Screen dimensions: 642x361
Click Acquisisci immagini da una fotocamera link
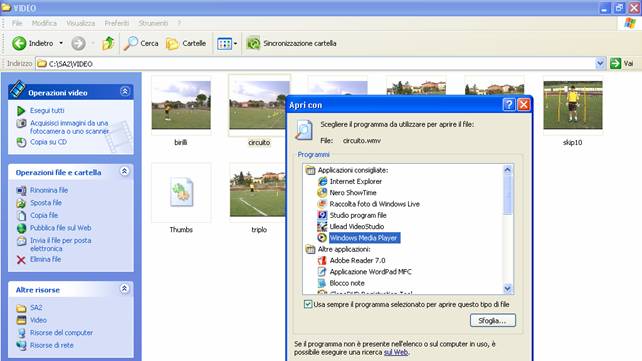click(70, 127)
